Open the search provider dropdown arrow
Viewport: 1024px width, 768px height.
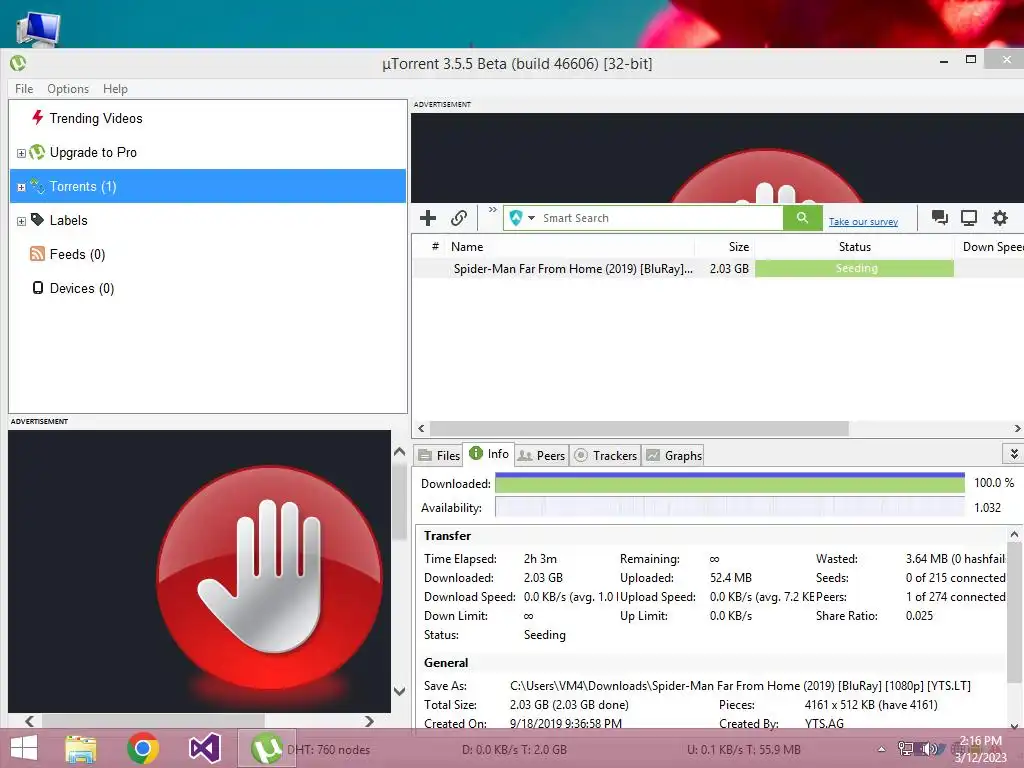point(531,218)
